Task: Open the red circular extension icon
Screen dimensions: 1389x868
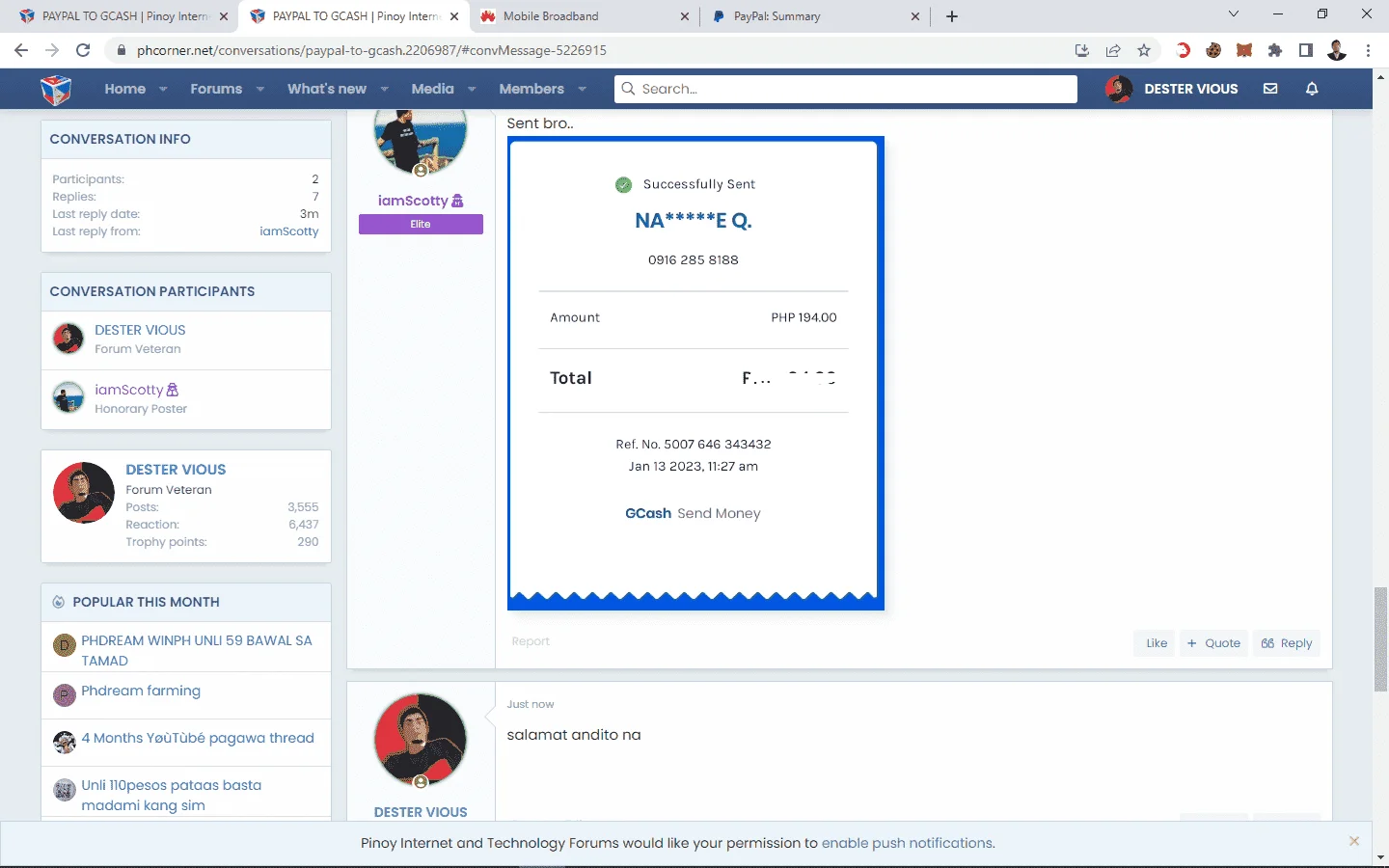Action: (1183, 50)
